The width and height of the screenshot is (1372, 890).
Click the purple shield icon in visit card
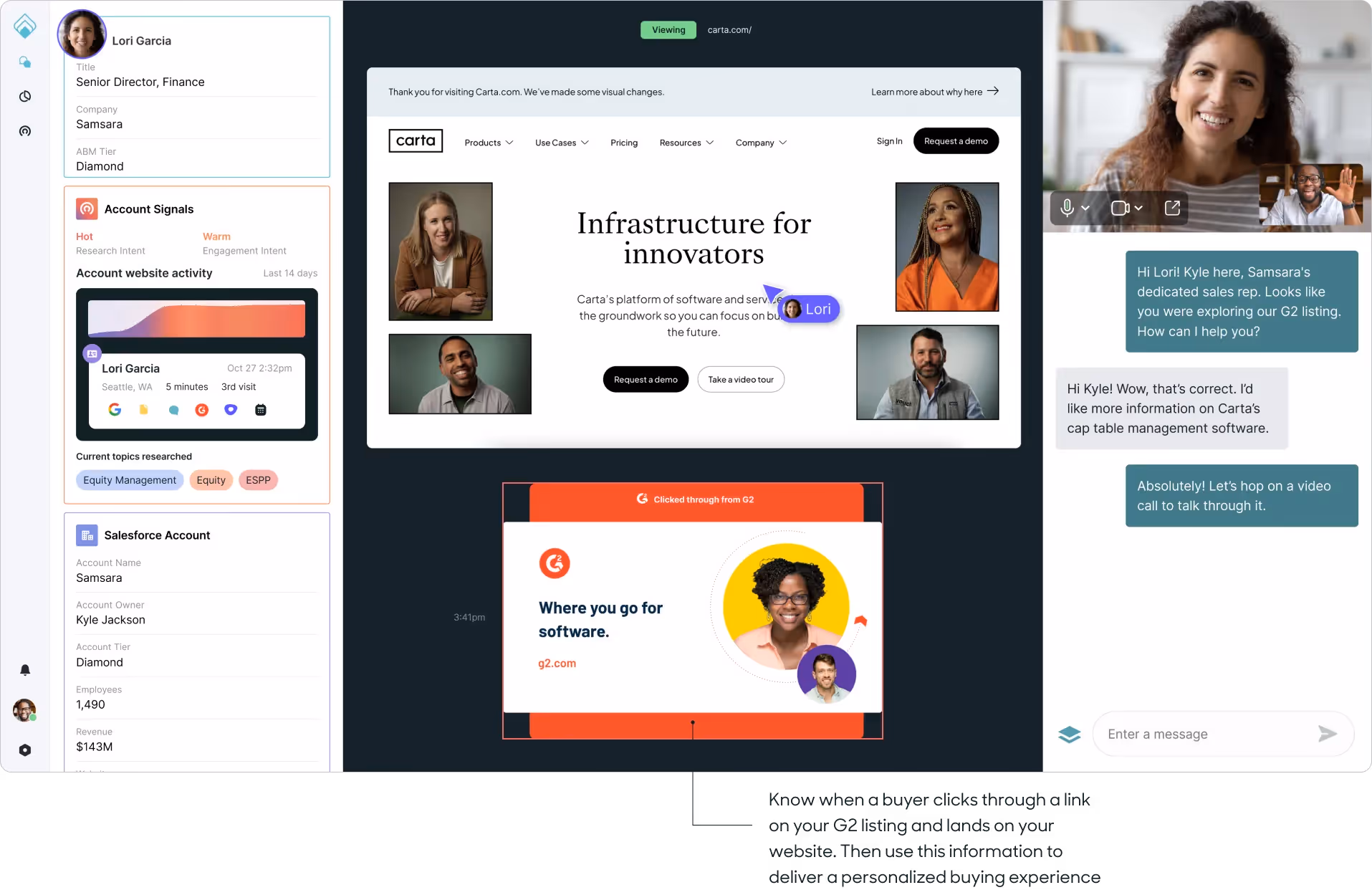231,409
